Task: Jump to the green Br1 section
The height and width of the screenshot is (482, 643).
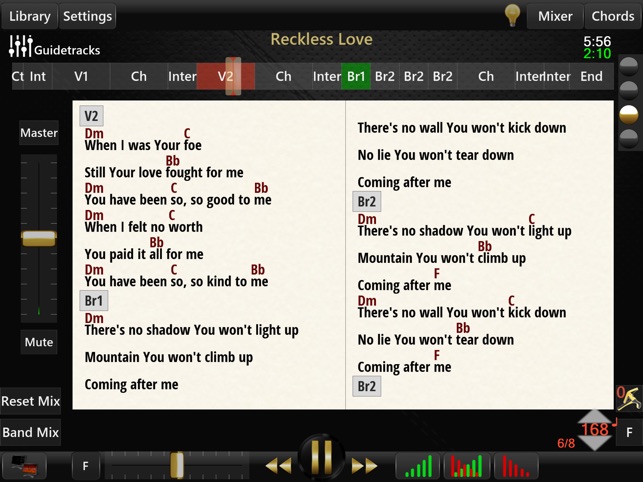Action: coord(356,76)
